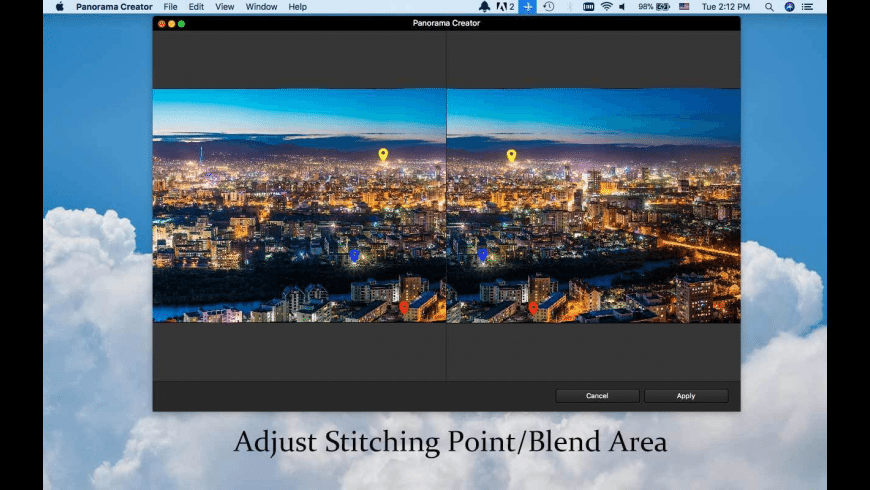Image resolution: width=870 pixels, height=490 pixels.
Task: Open the File menu
Action: click(x=170, y=7)
